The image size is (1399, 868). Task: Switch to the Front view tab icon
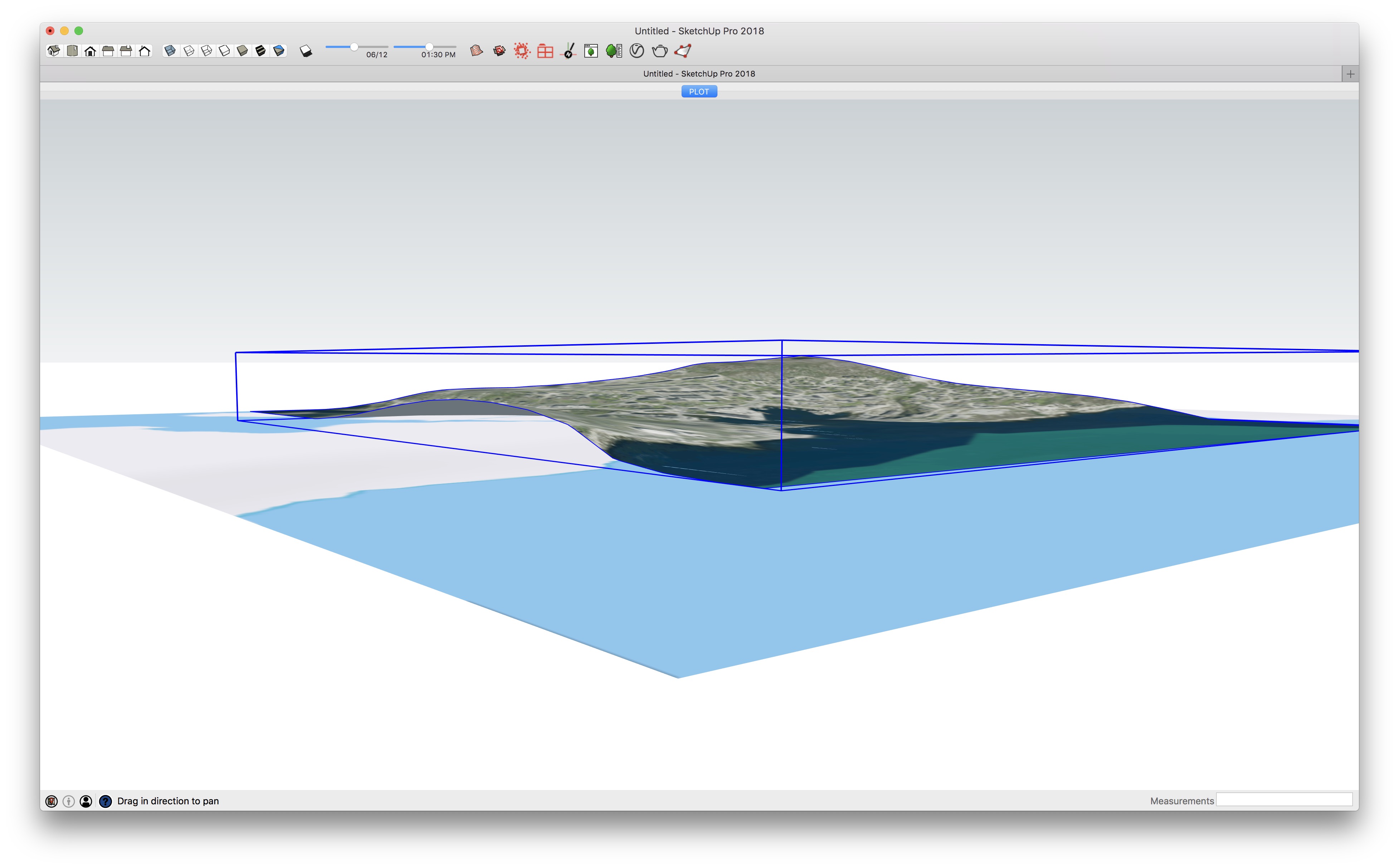click(x=90, y=51)
